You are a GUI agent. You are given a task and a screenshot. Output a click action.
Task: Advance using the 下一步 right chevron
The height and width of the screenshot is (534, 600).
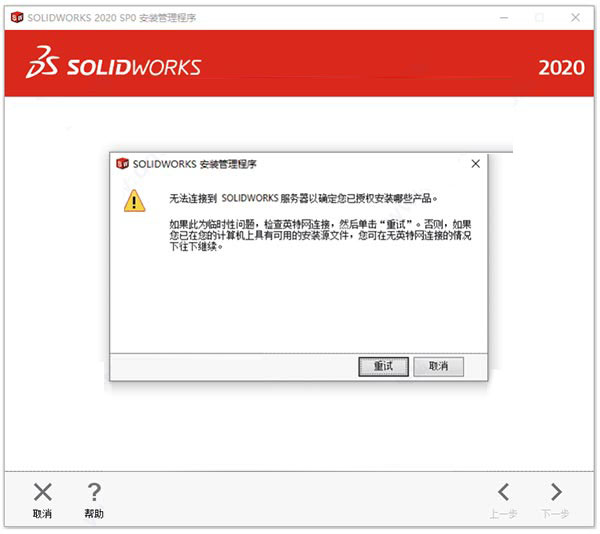click(x=556, y=492)
